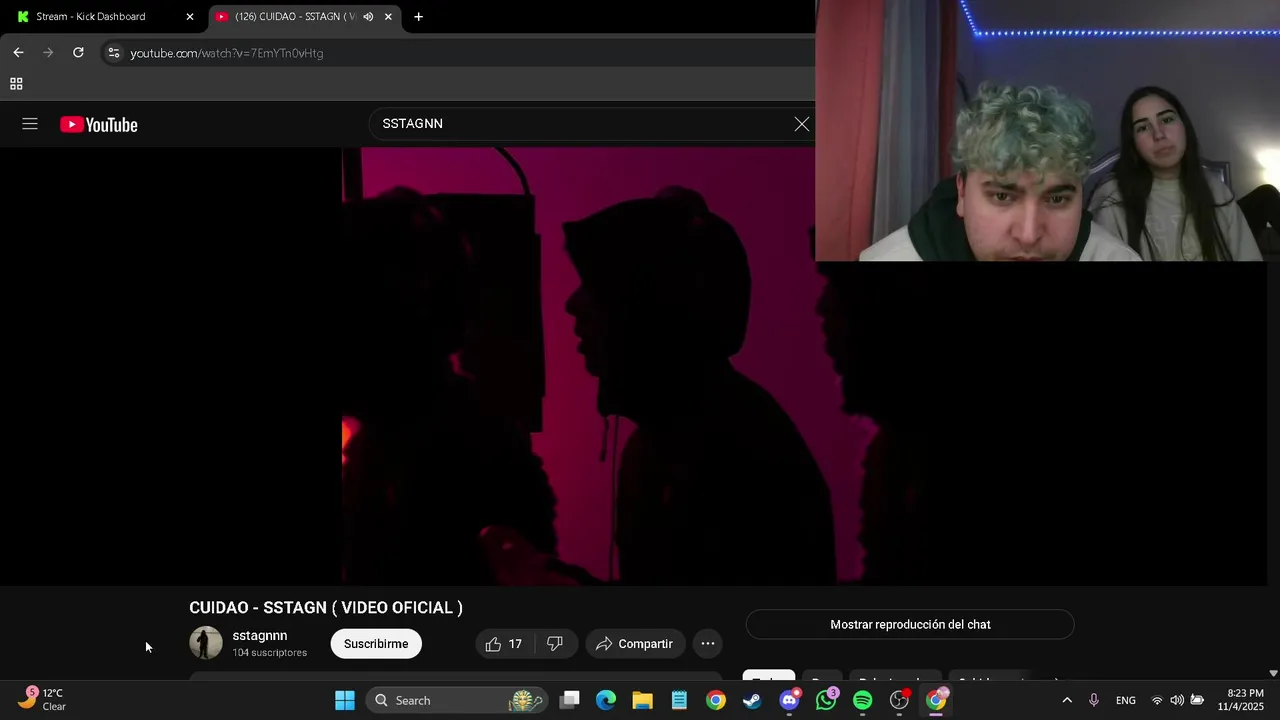Close the Kick Dashboard tab

click(x=190, y=17)
